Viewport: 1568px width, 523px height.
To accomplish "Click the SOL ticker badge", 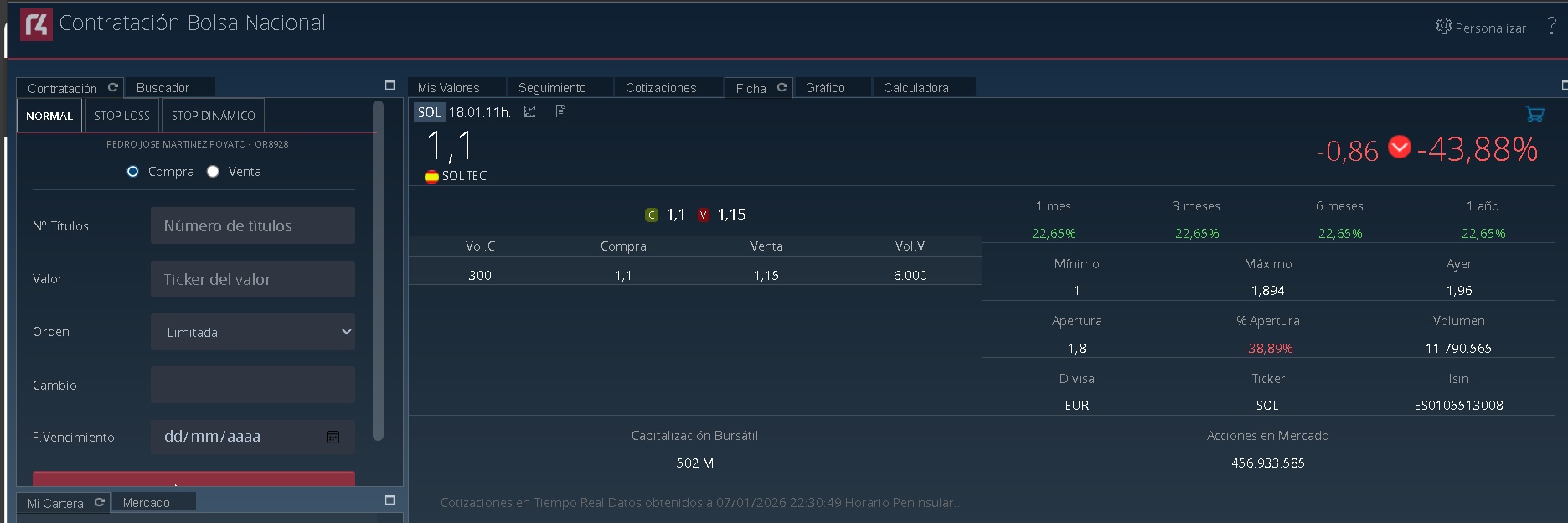I will coord(429,111).
